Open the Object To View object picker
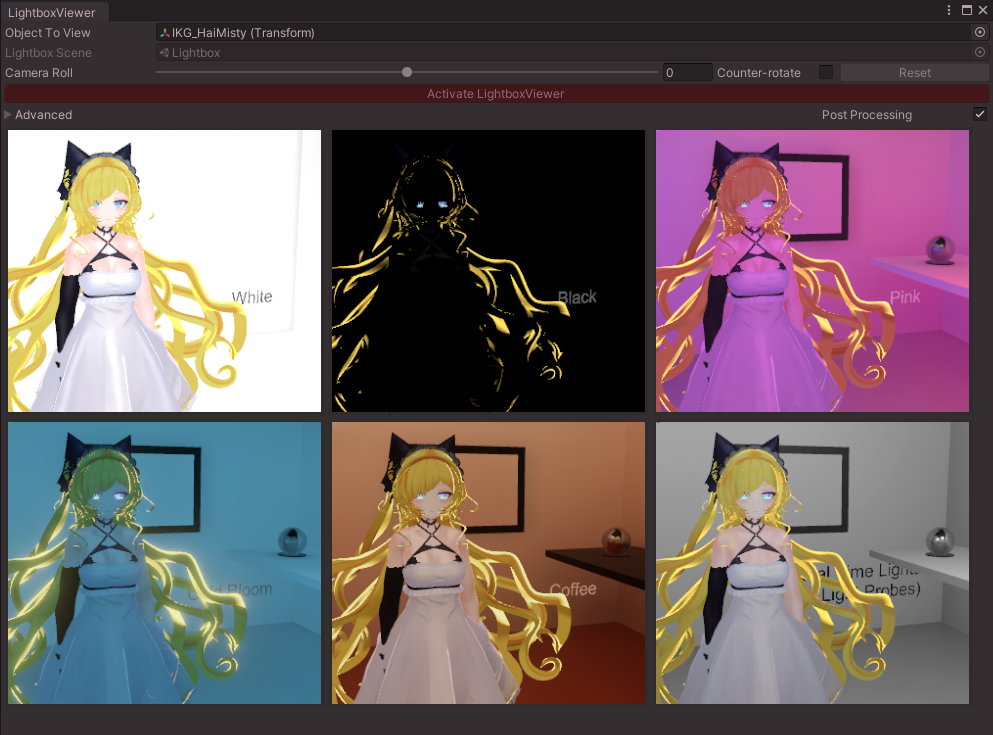The image size is (993, 735). (x=981, y=32)
